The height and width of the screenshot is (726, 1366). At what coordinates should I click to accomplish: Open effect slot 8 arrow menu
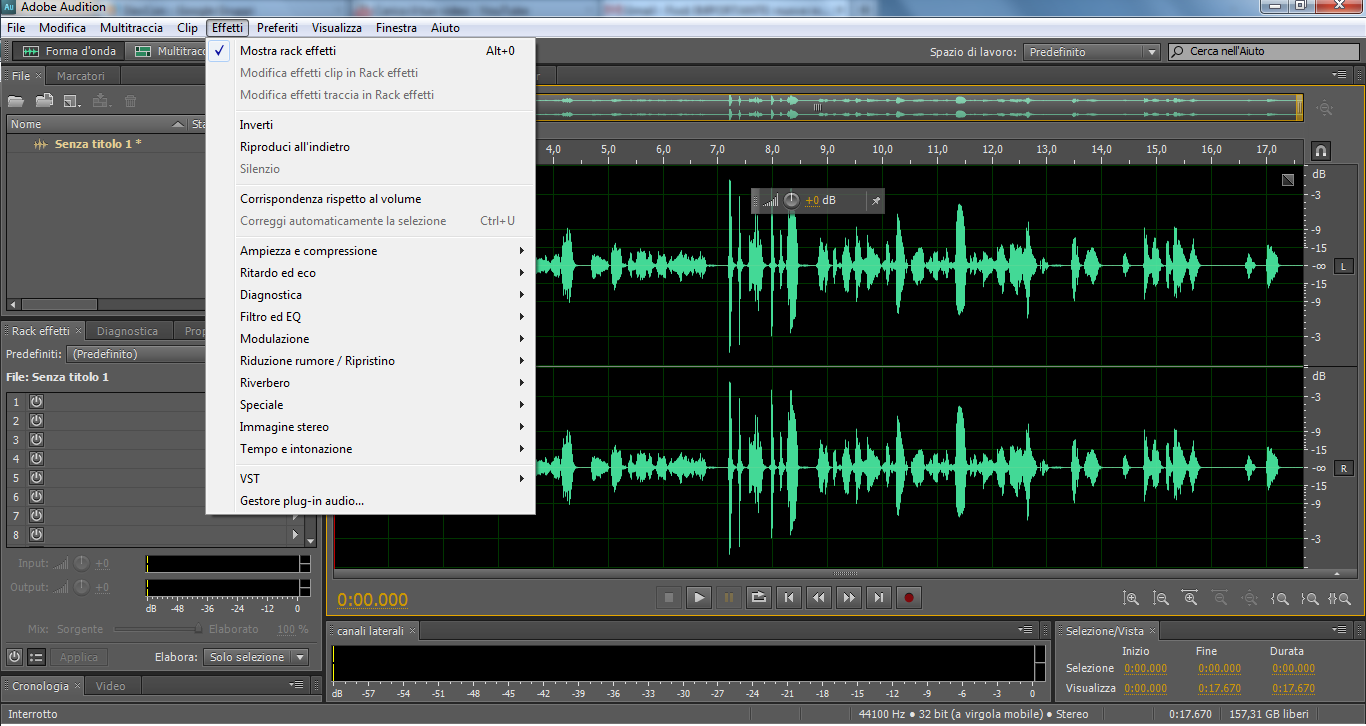click(x=295, y=535)
